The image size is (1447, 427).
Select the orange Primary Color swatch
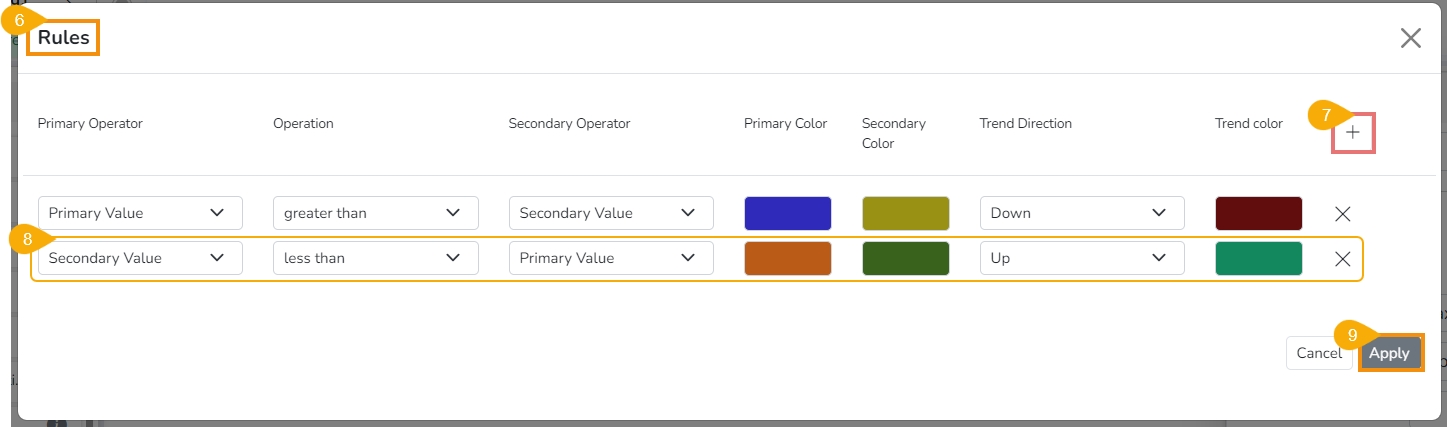787,258
